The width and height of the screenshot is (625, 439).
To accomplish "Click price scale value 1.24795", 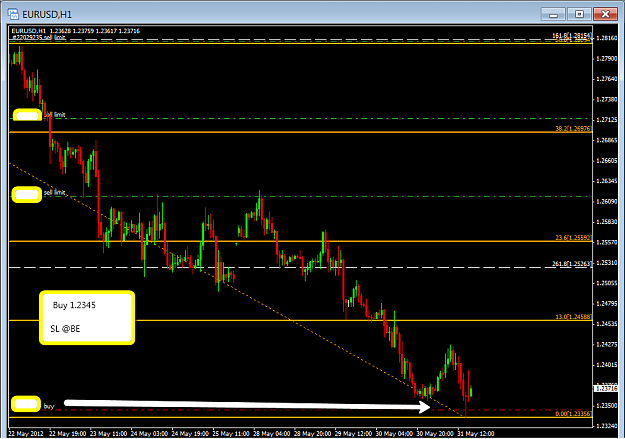I will click(x=606, y=304).
